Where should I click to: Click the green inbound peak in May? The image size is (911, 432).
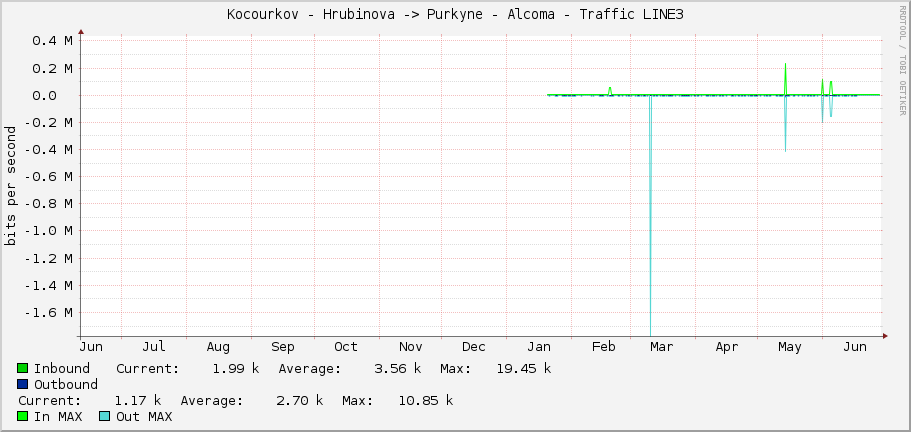tap(786, 78)
